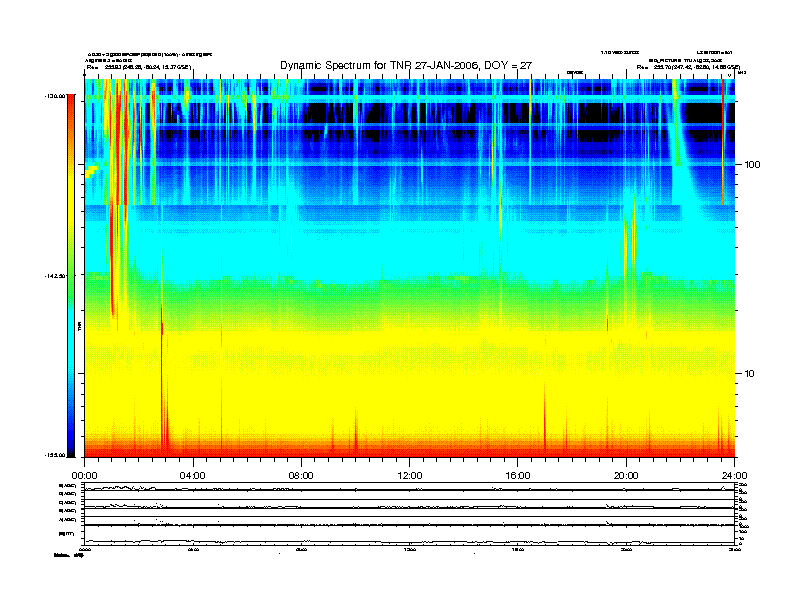The image size is (792, 612).
Task: Click the title 'Dynamic Spectrum for TNR 27-JAN-2006, DOY = 27'
Action: point(406,65)
